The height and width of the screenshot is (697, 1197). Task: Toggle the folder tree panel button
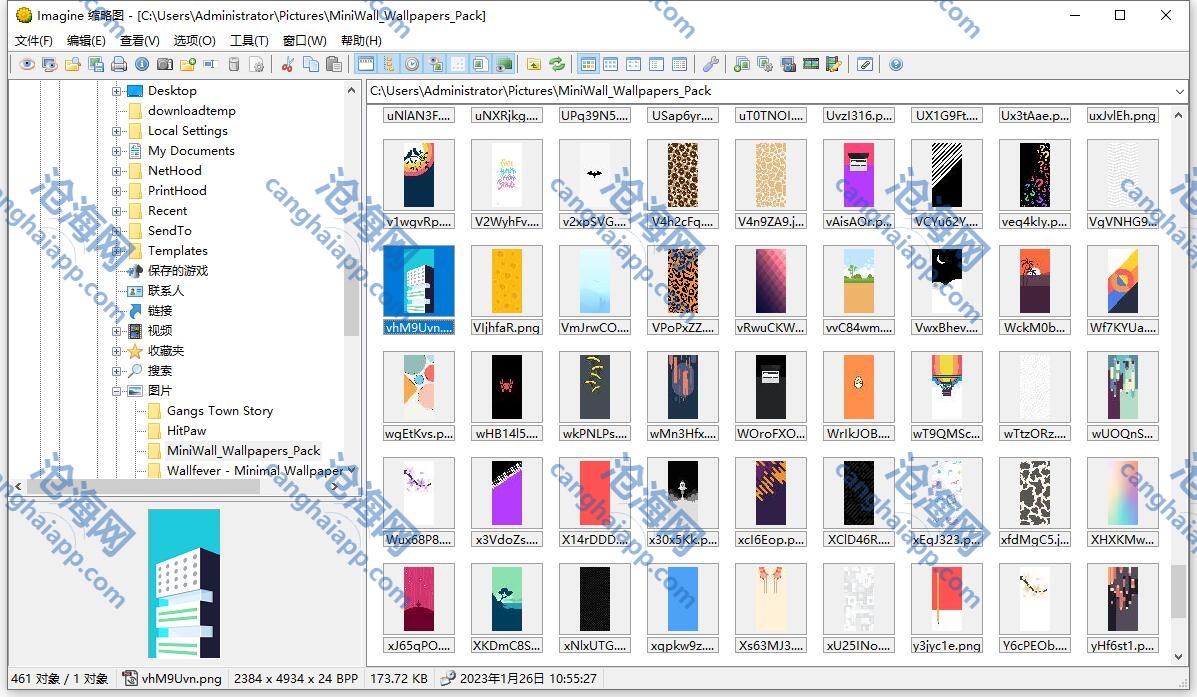pyautogui.click(x=389, y=65)
